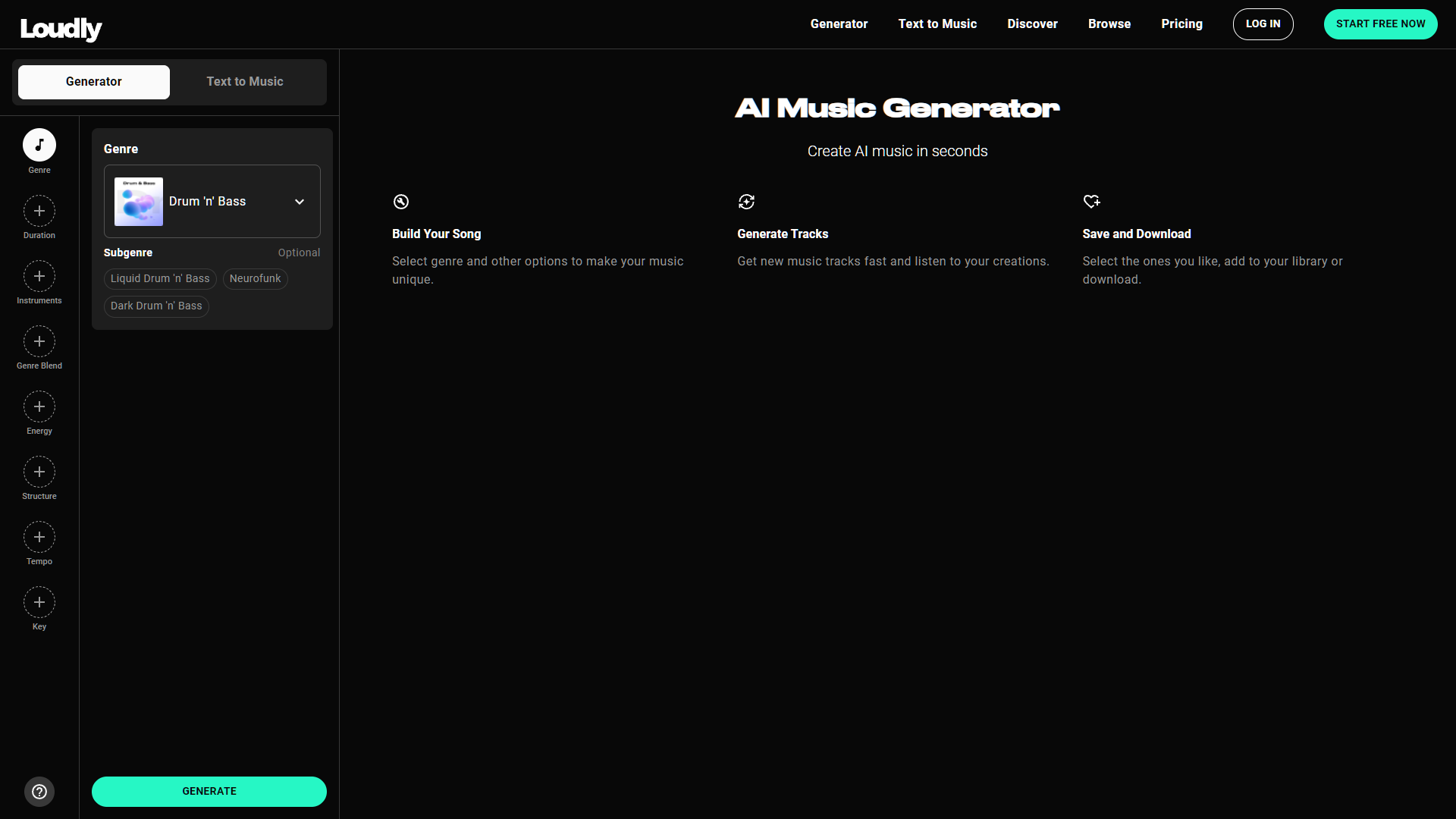Open the Instruments option

[x=39, y=276]
